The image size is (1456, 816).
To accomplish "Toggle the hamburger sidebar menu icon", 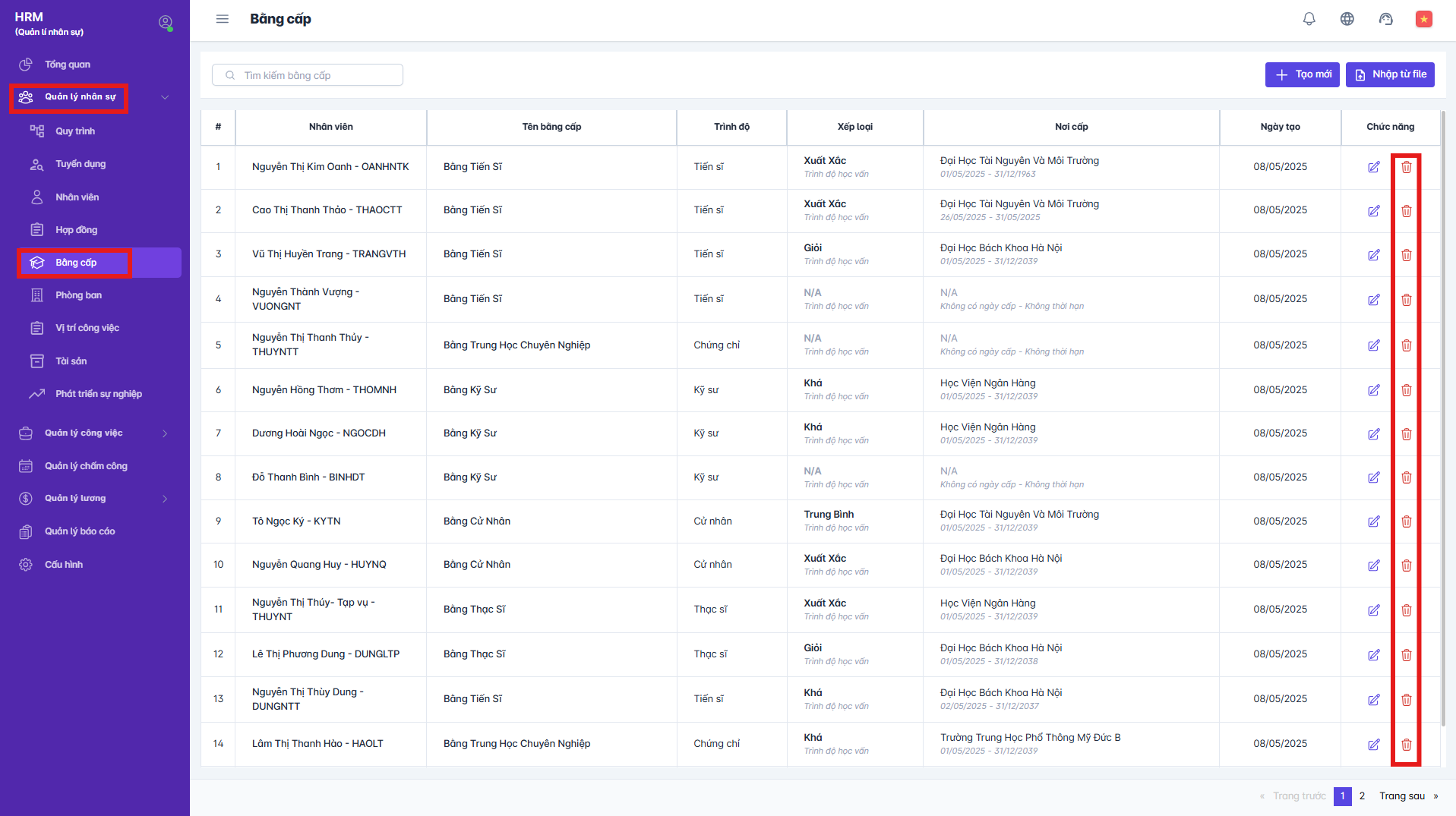I will [222, 19].
